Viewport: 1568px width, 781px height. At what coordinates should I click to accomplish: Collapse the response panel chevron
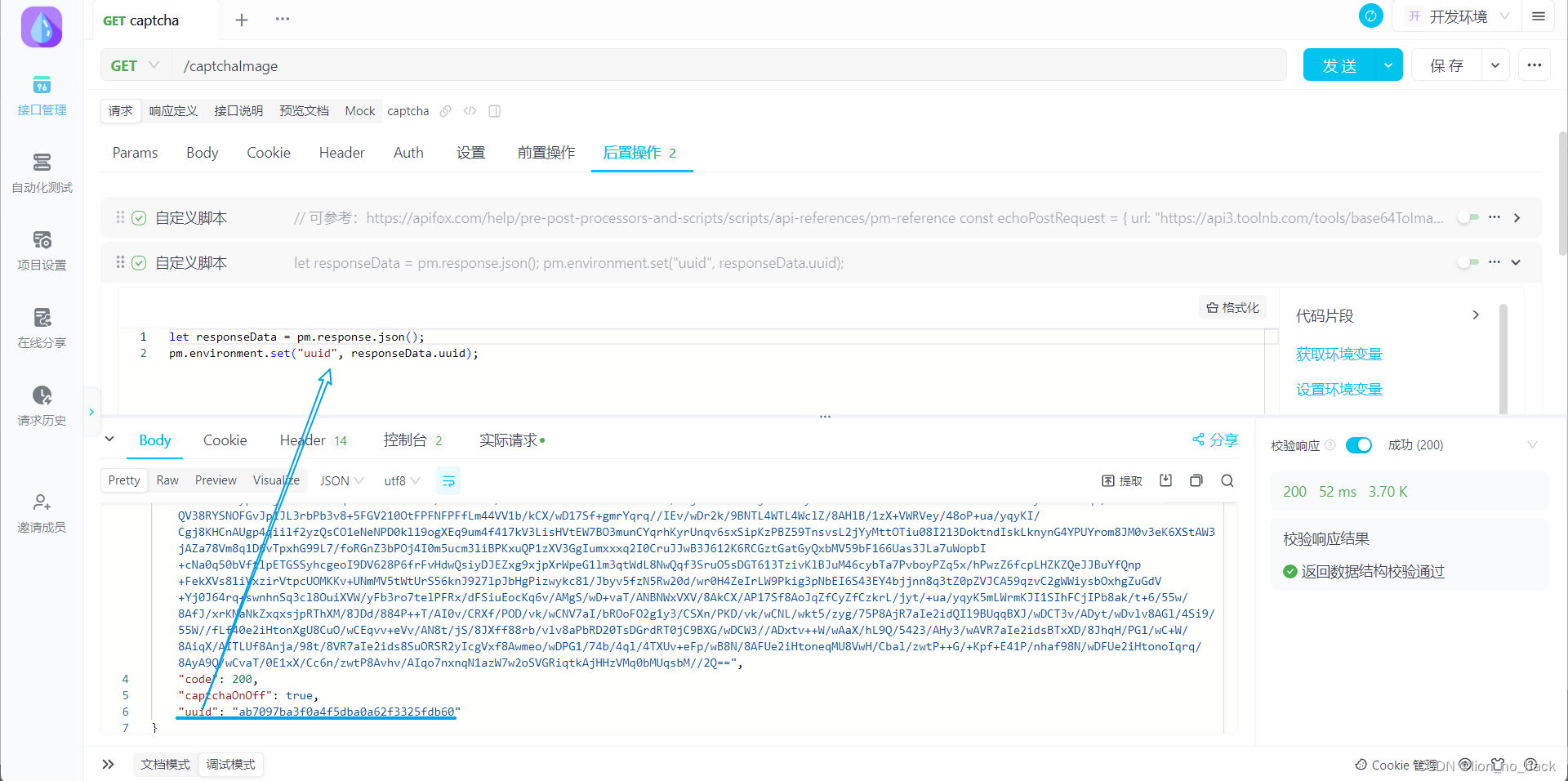point(109,440)
